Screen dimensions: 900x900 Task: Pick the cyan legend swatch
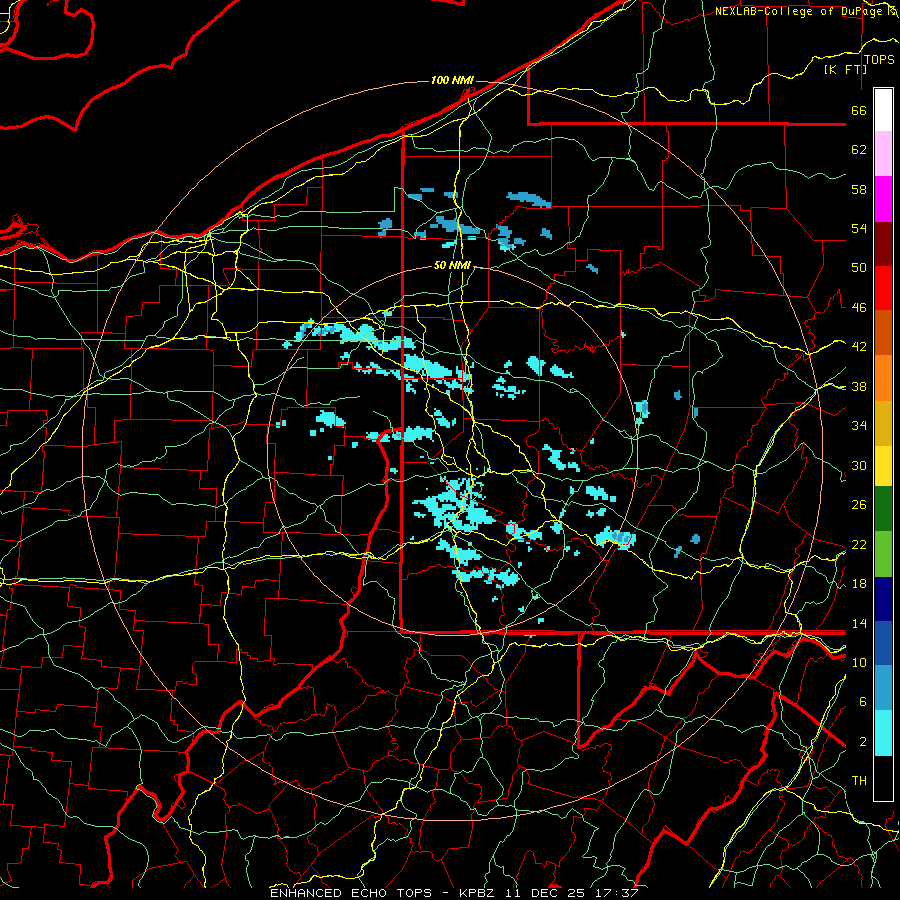pyautogui.click(x=883, y=733)
